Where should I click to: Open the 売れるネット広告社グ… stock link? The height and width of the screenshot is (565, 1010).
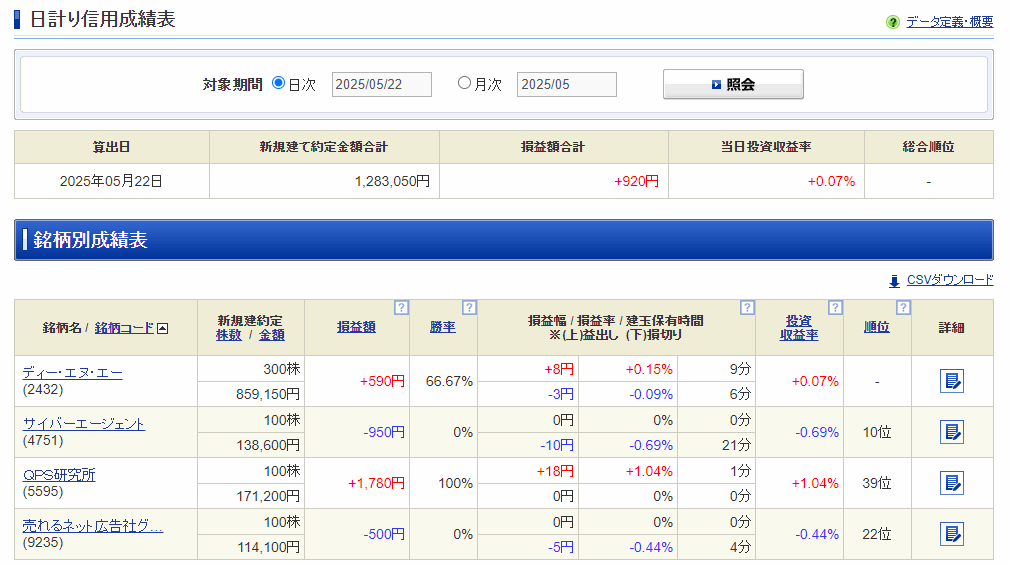(x=93, y=526)
